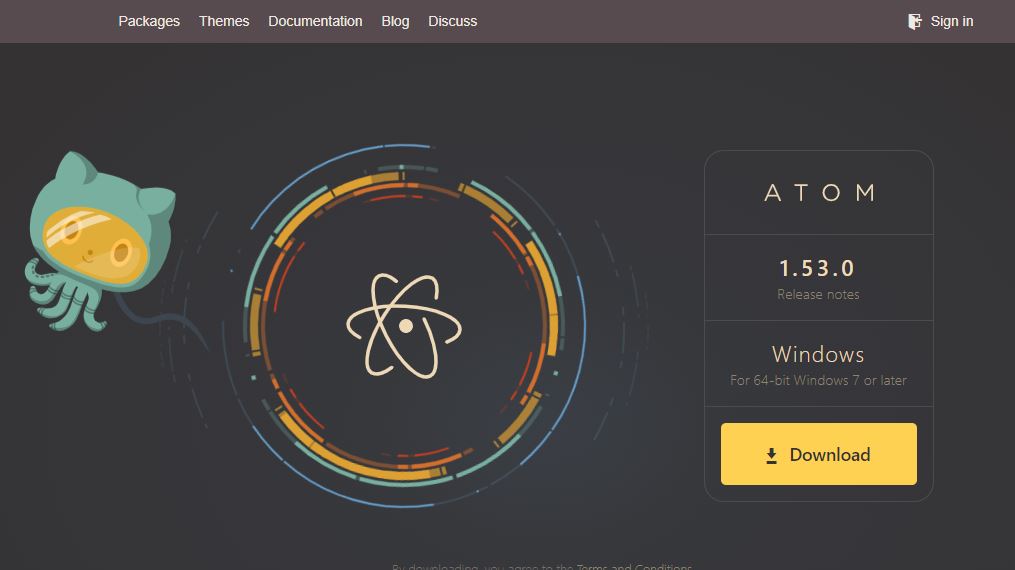Click the Octocat astronaut mascot

[x=102, y=241]
